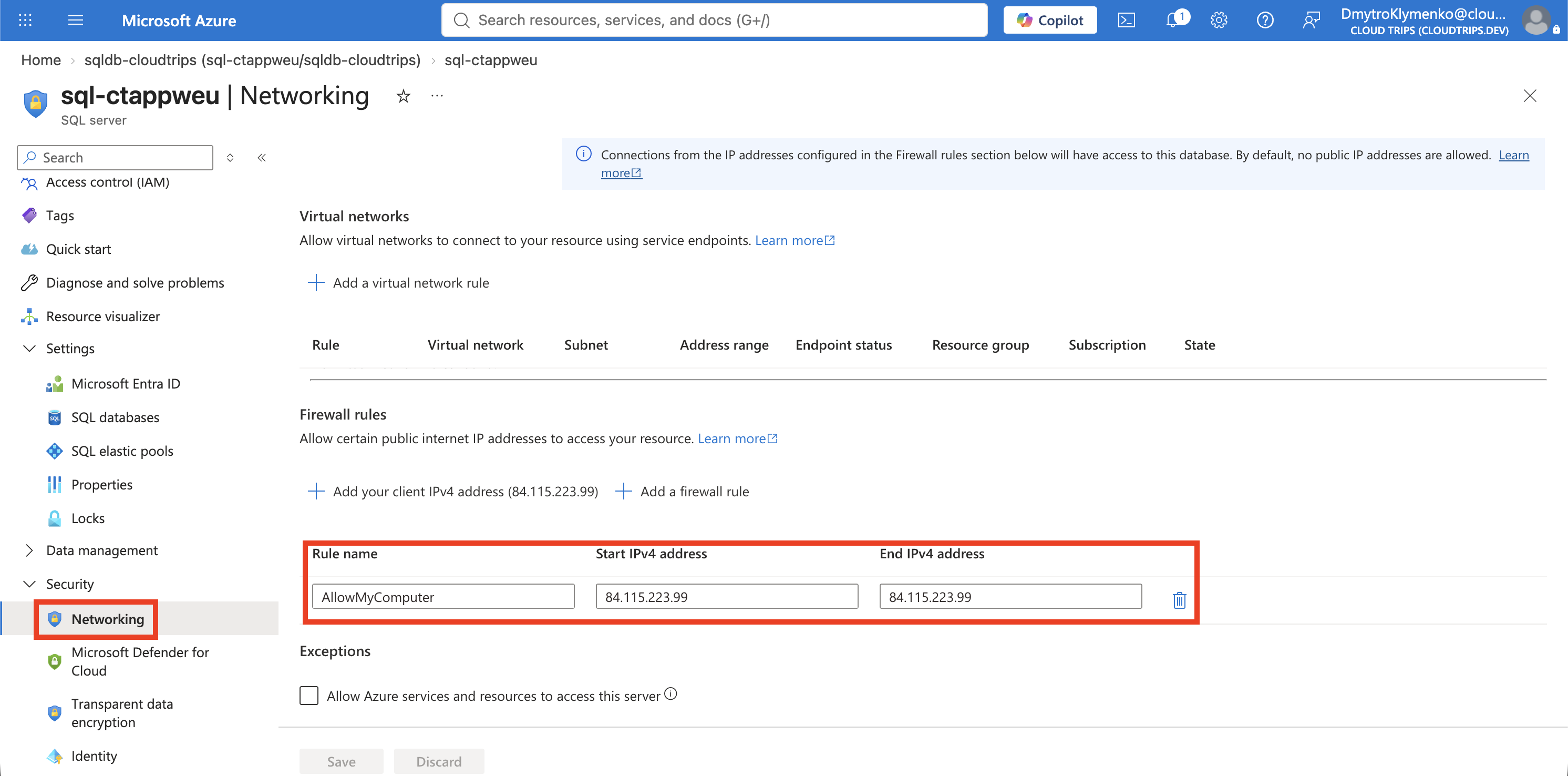The height and width of the screenshot is (776, 1568).
Task: Open Virtual networks Learn more link
Action: 795,240
